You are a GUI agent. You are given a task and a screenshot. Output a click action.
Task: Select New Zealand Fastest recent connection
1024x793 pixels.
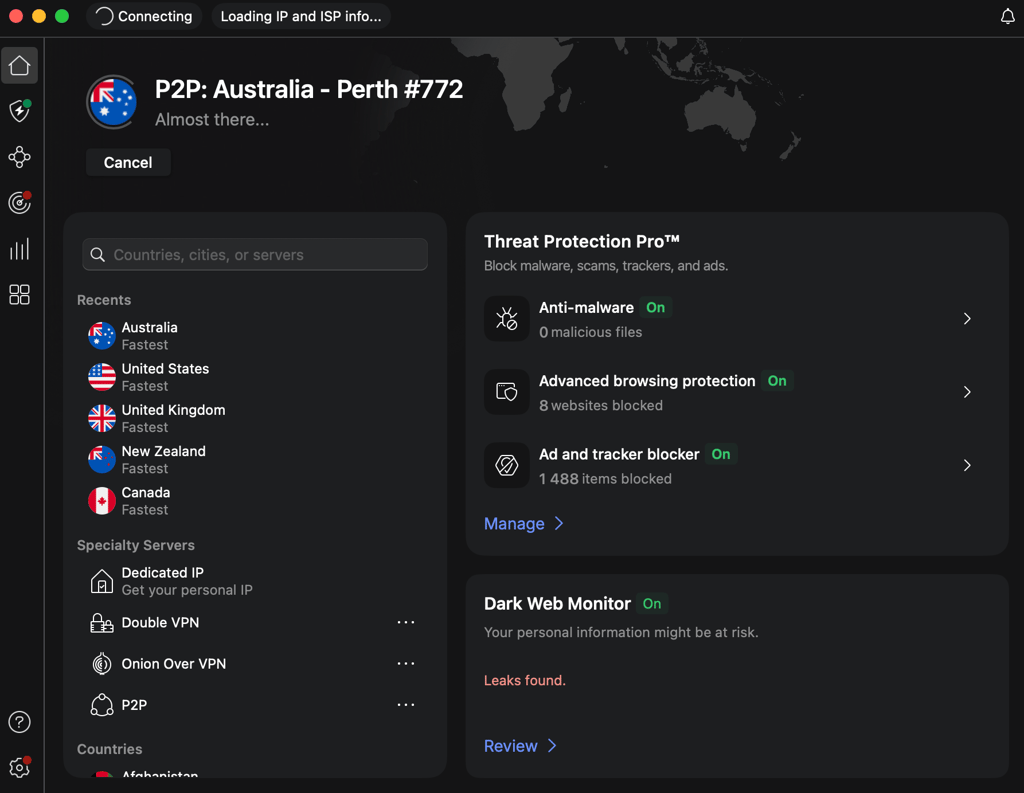255,459
